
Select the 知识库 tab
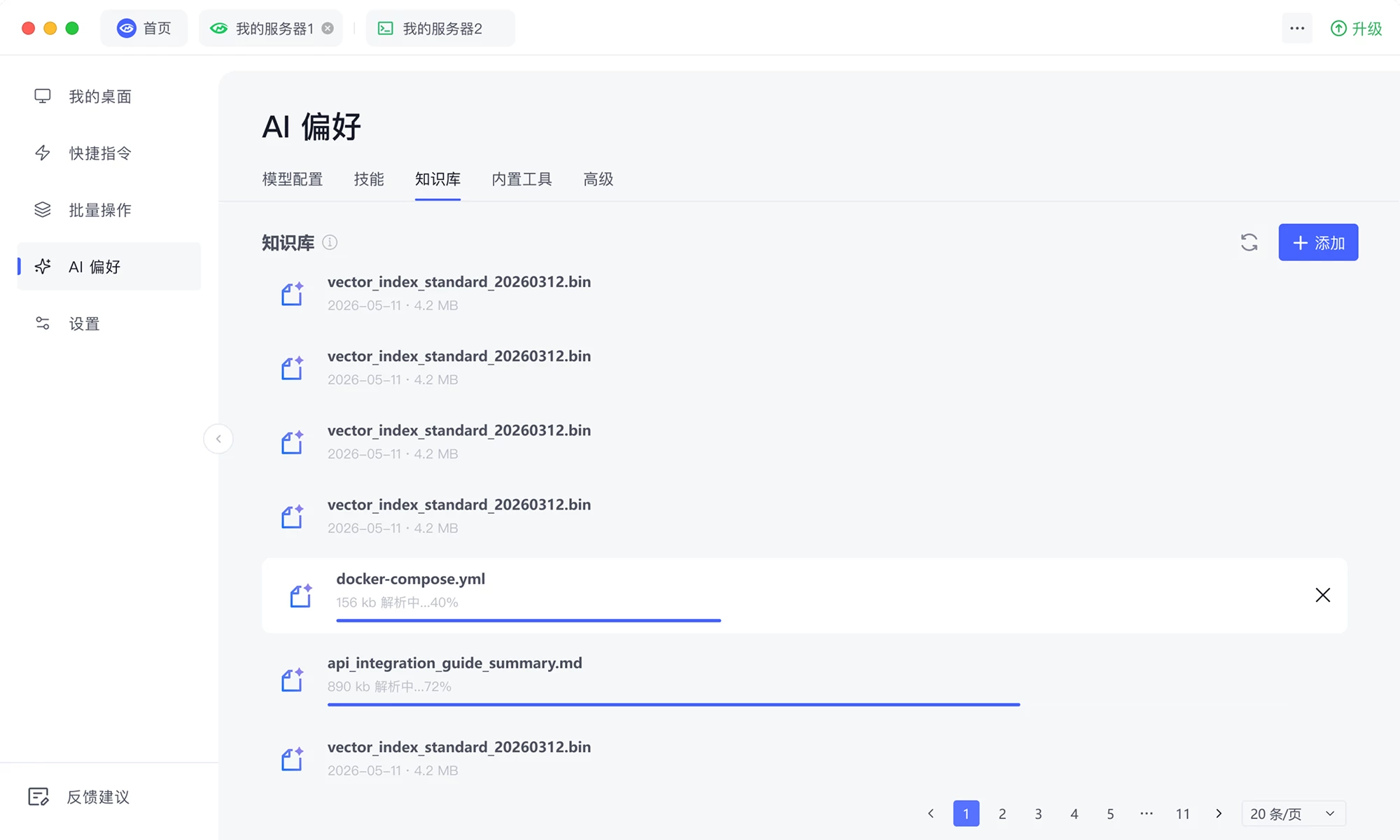pyautogui.click(x=437, y=179)
